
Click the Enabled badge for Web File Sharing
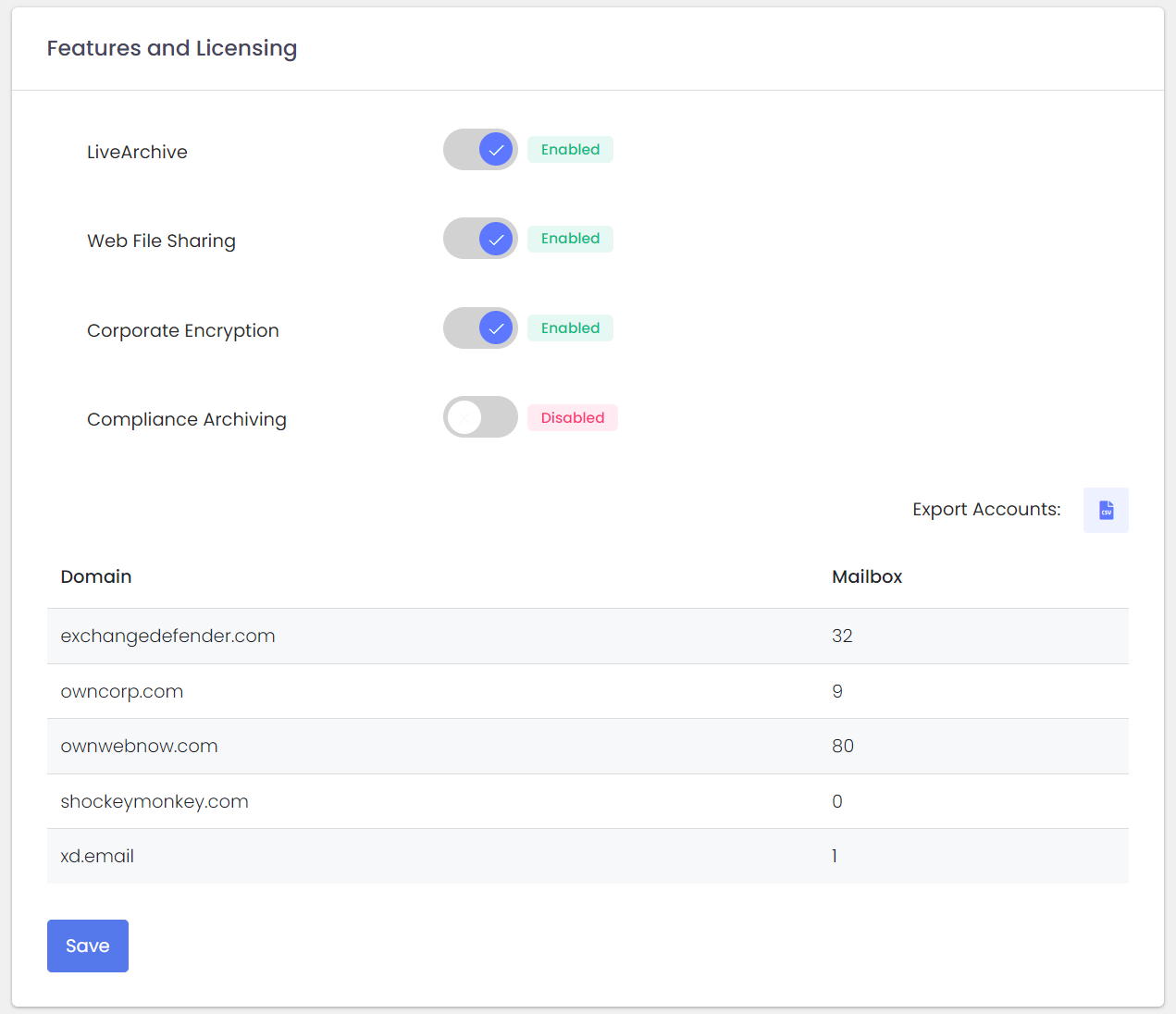(570, 239)
